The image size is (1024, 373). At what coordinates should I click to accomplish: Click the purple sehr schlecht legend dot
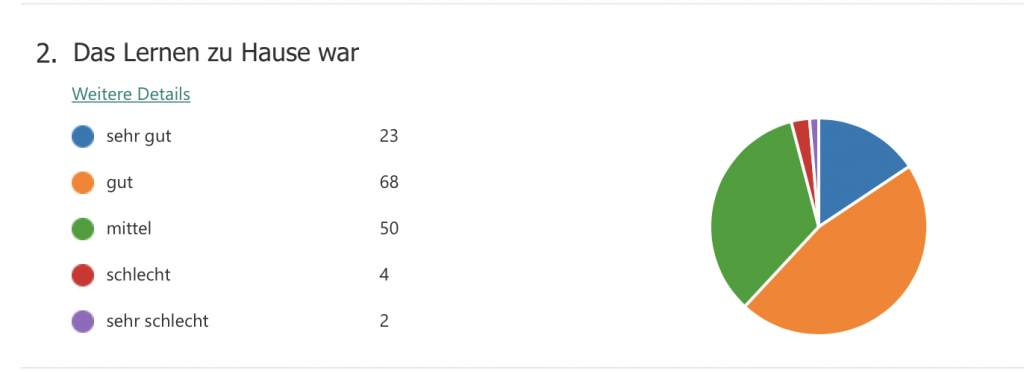tap(83, 321)
